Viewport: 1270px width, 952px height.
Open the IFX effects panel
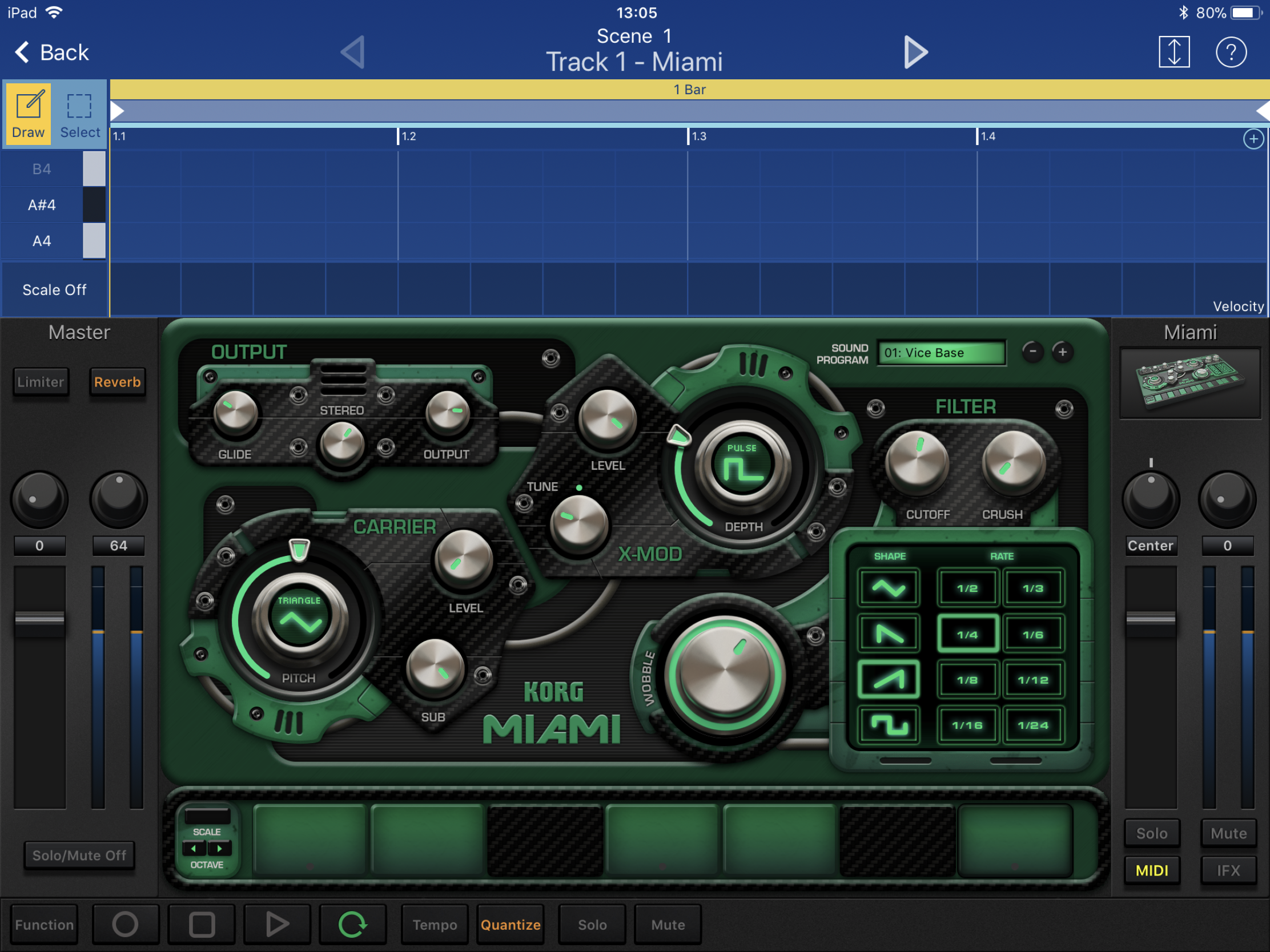tap(1229, 870)
